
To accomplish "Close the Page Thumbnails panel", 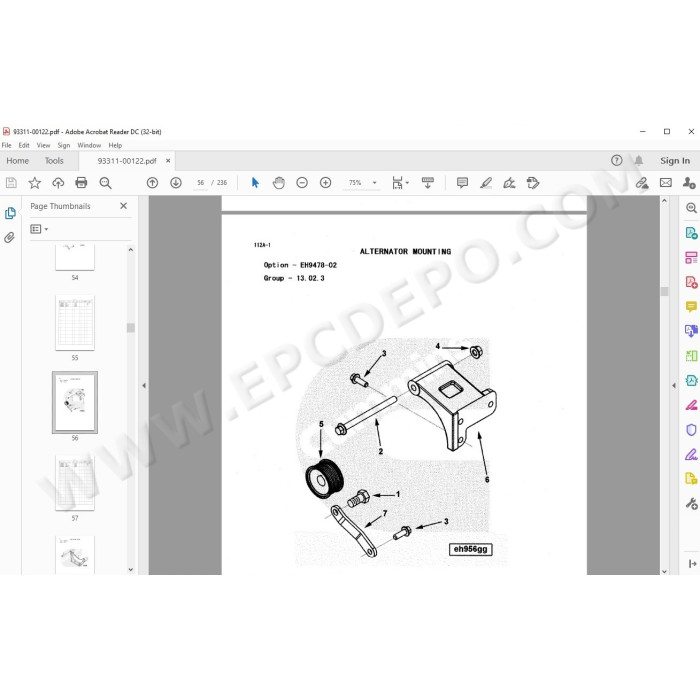I will pos(124,206).
